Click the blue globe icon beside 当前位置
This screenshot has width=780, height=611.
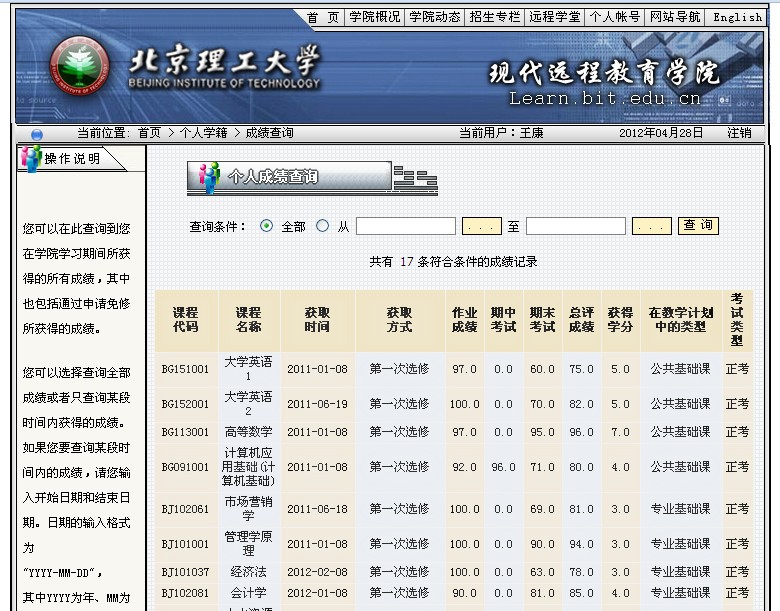37,134
